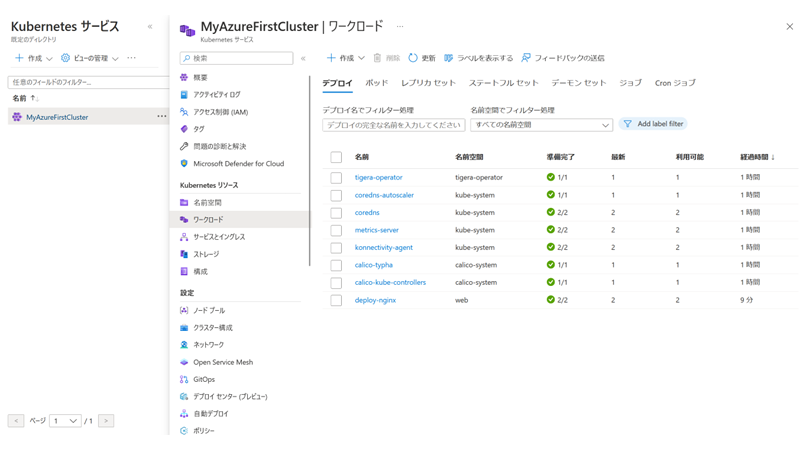Viewport: 800px width, 450px height.
Task: Click フィードバックの送信 toolbar button
Action: [x=562, y=58]
